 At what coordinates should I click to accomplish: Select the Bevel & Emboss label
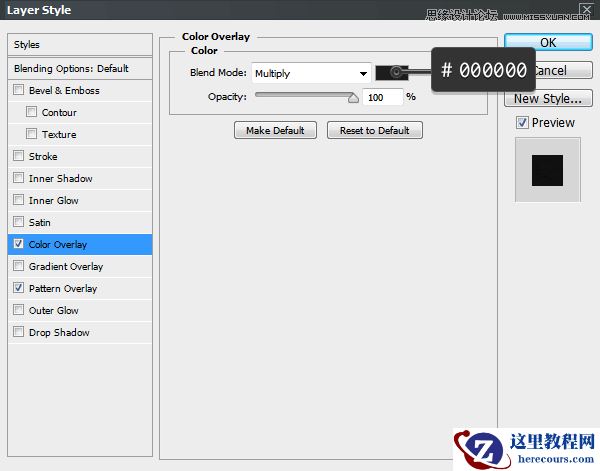(64, 91)
